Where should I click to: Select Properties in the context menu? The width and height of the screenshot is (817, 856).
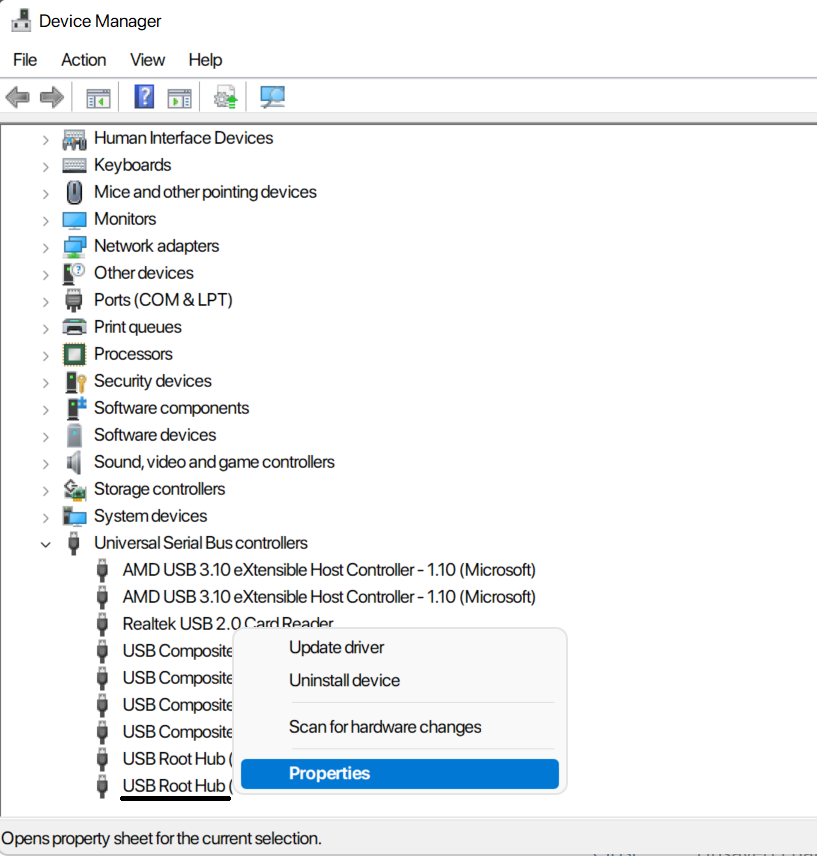[x=399, y=774]
